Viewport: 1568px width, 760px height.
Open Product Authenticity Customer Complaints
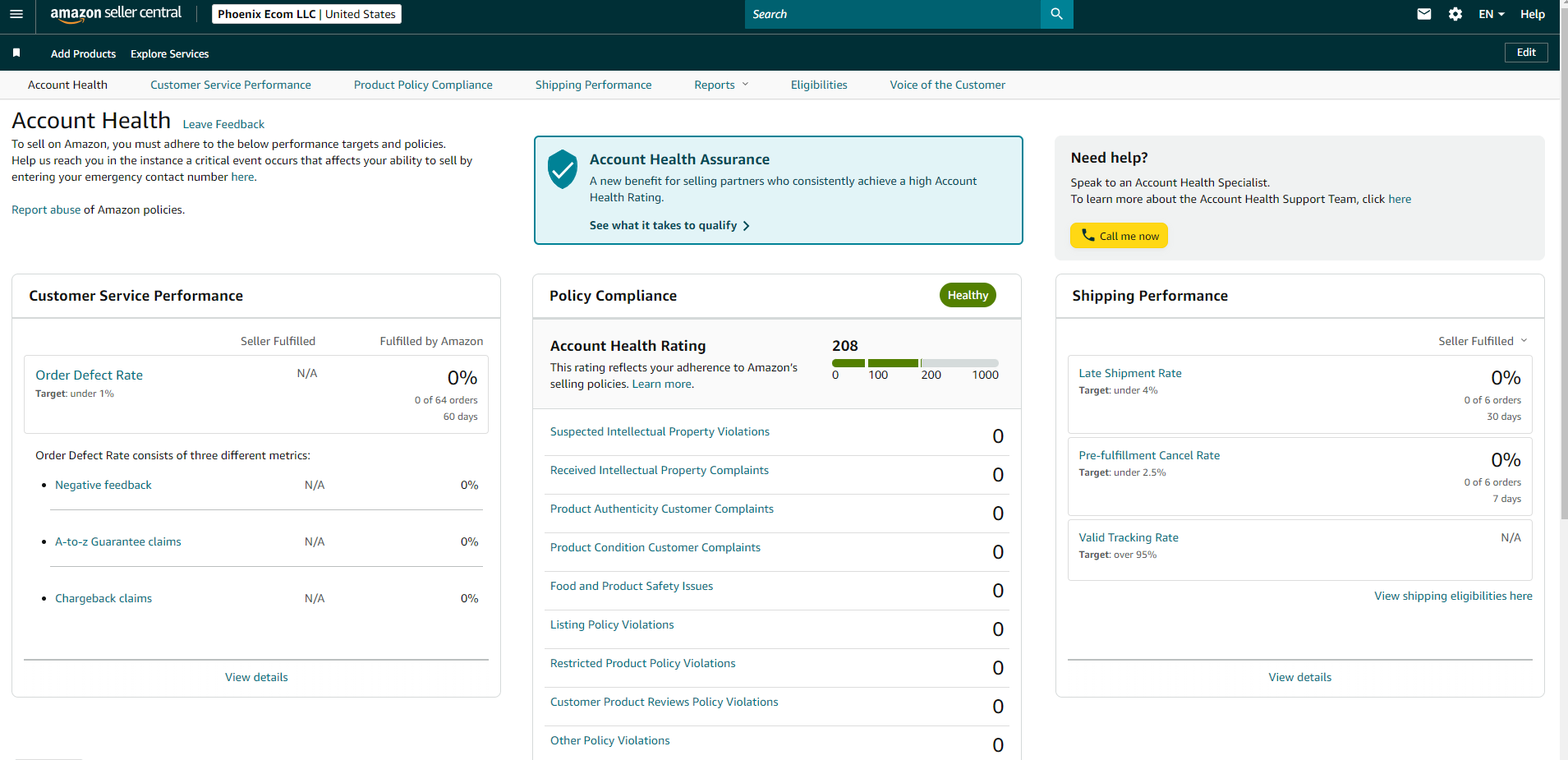point(662,509)
